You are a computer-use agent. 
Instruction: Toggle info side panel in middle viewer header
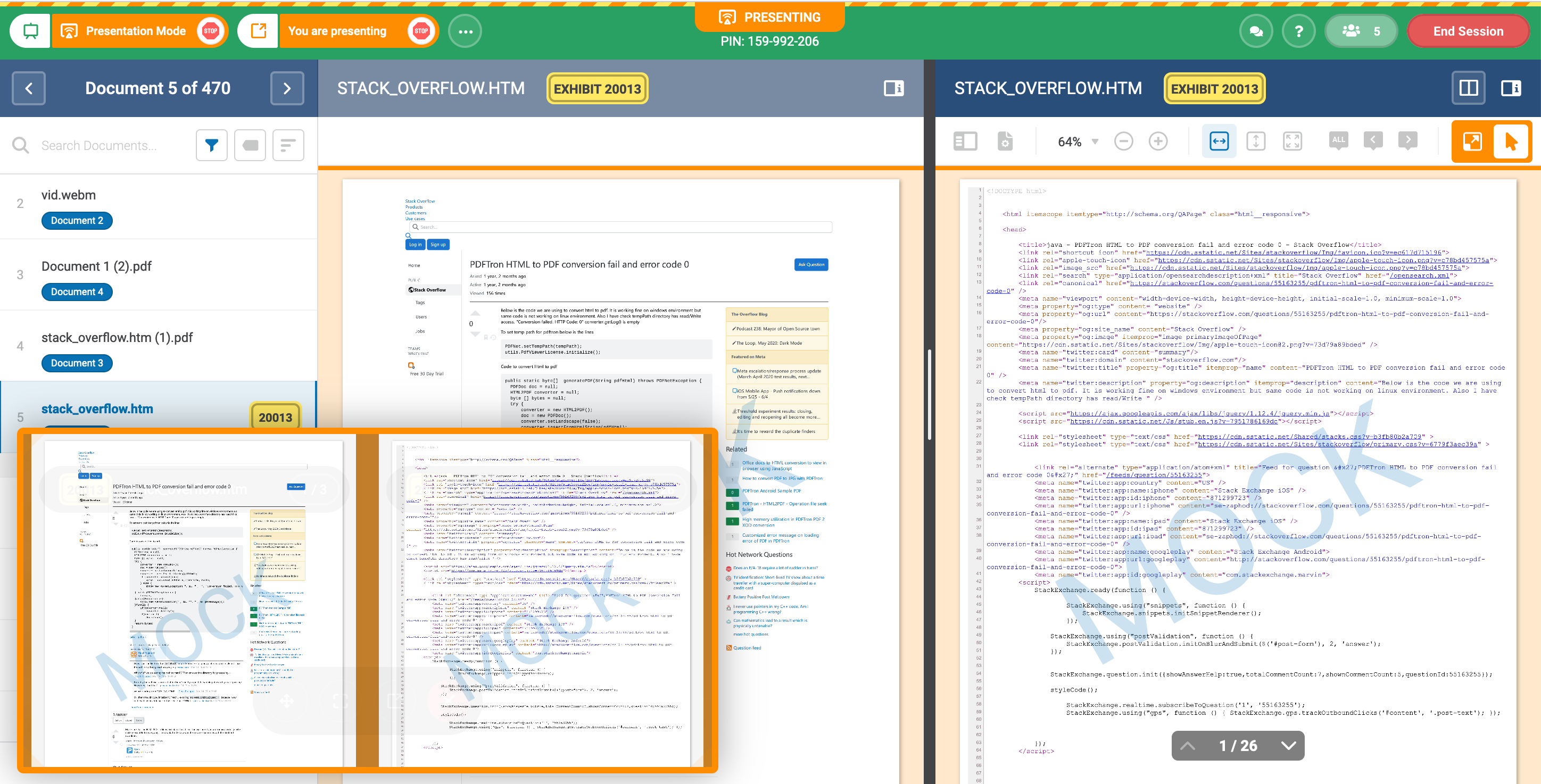894,88
